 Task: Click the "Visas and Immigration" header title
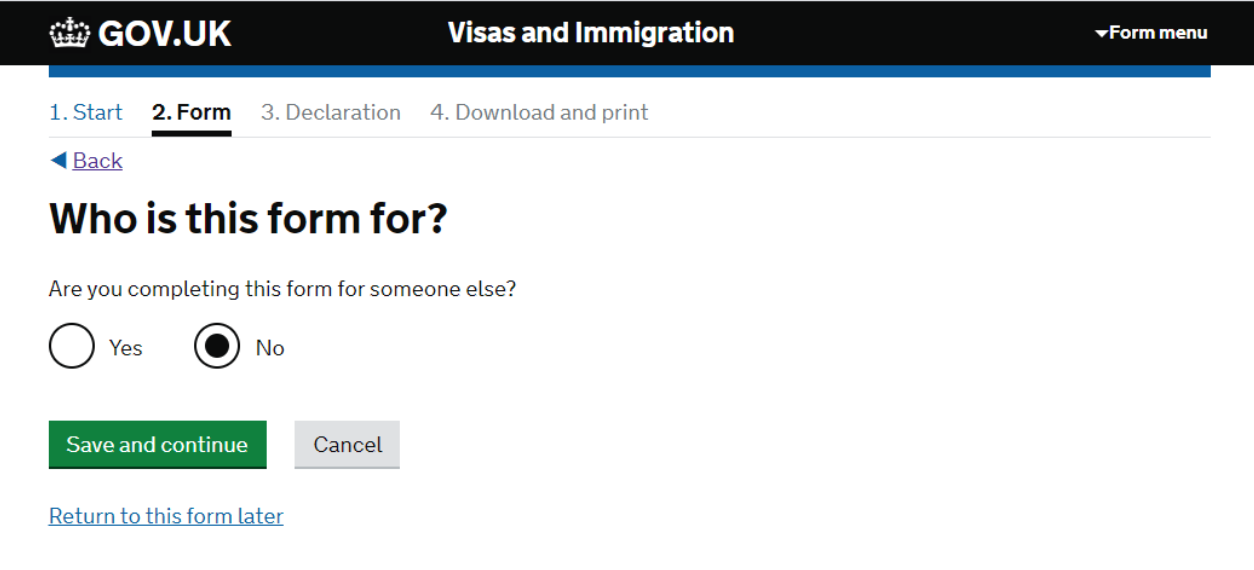click(x=591, y=33)
